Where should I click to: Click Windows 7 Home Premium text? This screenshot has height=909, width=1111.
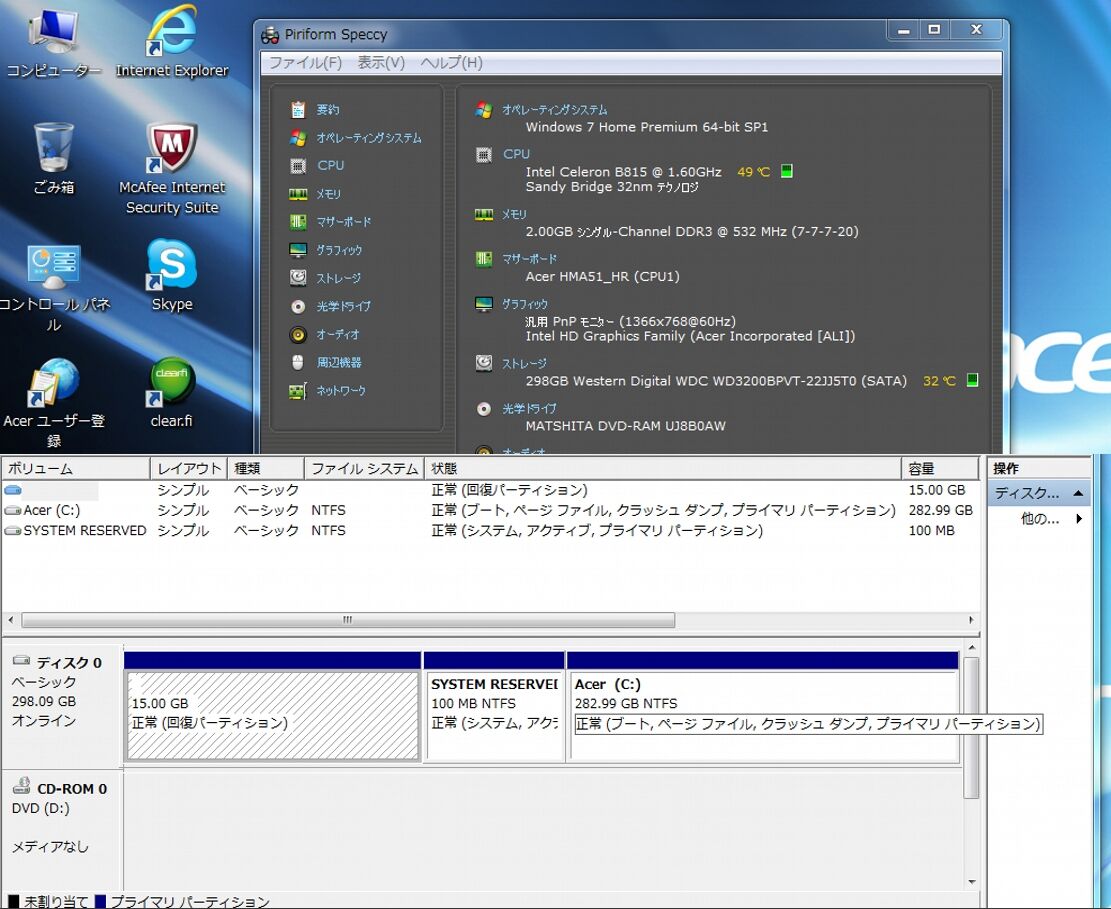click(647, 127)
